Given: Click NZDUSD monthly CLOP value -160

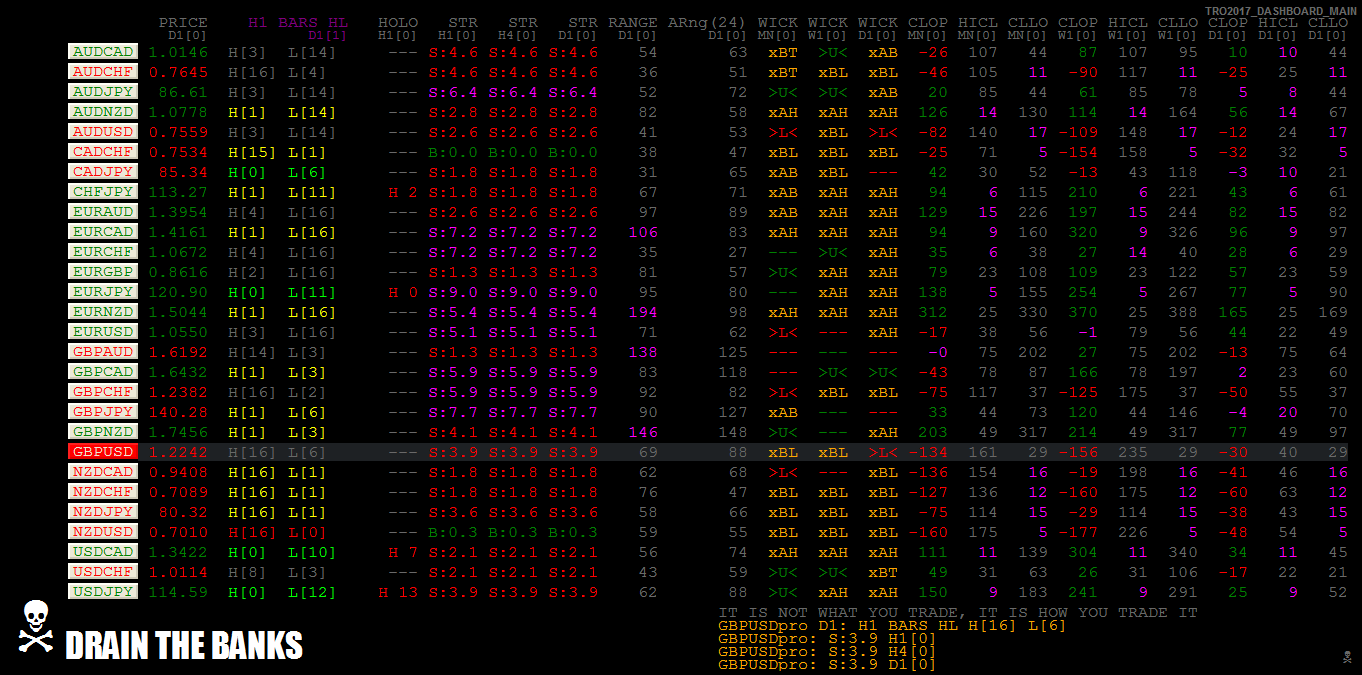Looking at the screenshot, I should click(928, 532).
